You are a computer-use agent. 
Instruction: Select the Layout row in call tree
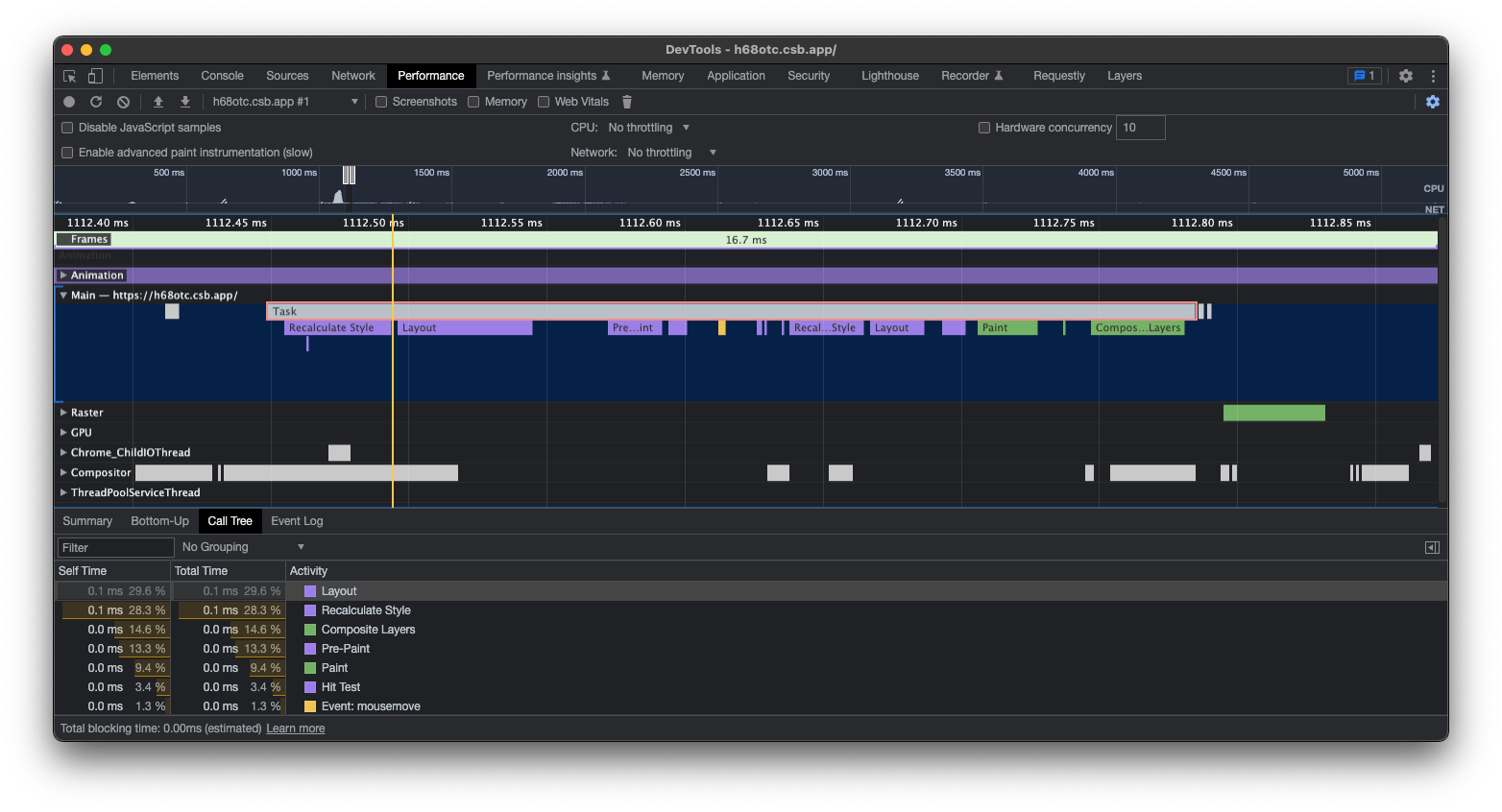(x=339, y=591)
